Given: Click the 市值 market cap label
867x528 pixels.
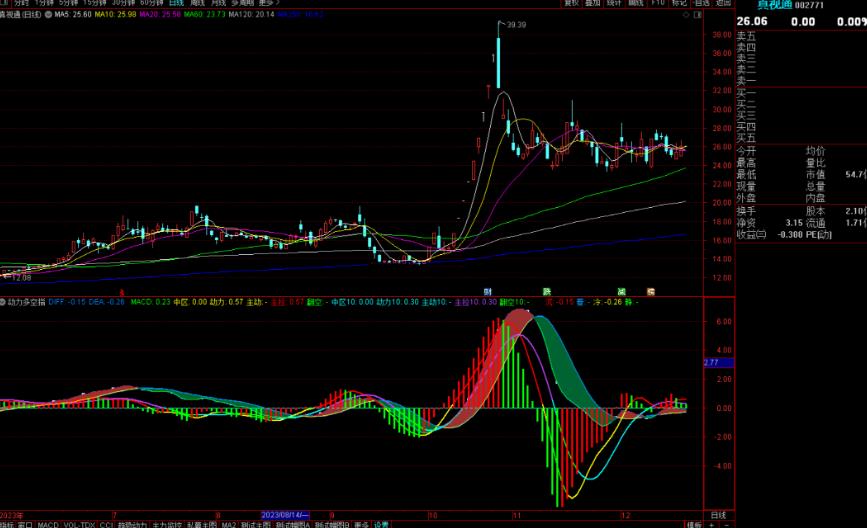Looking at the screenshot, I should 816,174.
